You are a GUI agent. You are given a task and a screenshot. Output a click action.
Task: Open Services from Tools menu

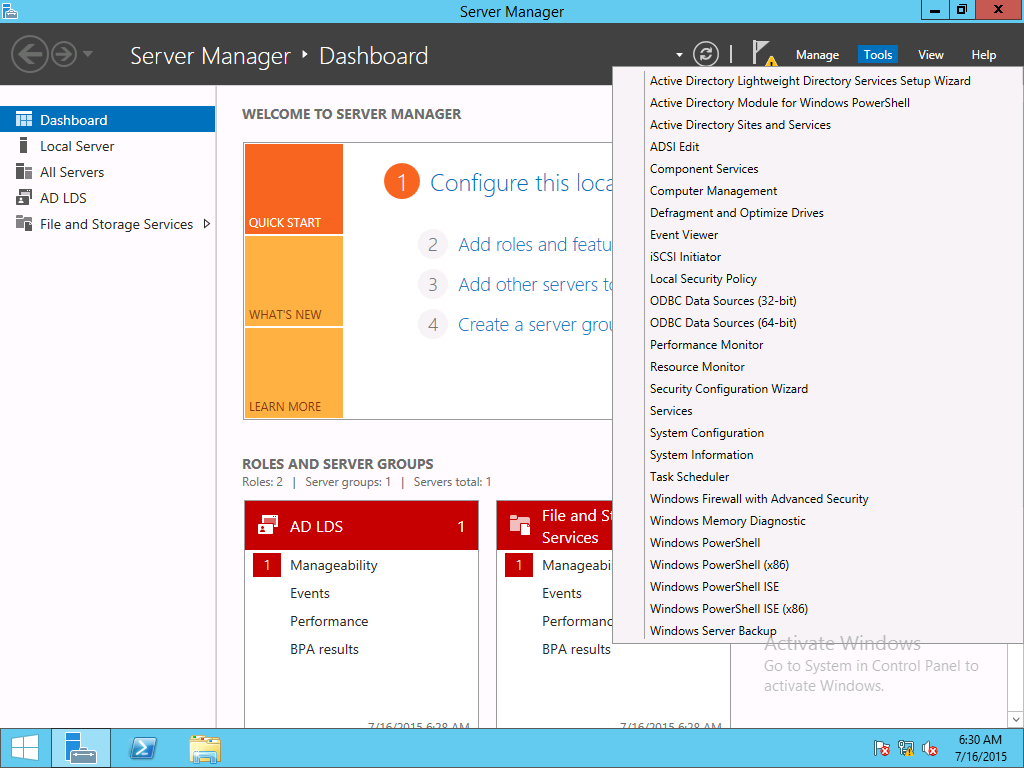coord(671,411)
